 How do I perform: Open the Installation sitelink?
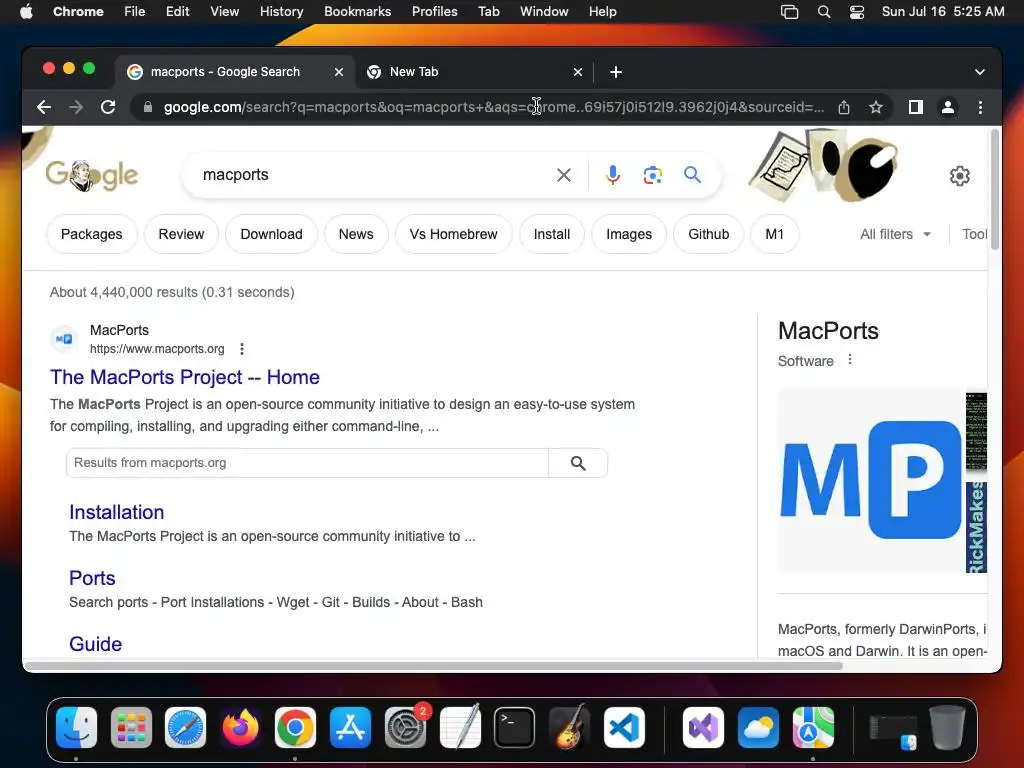coord(116,513)
